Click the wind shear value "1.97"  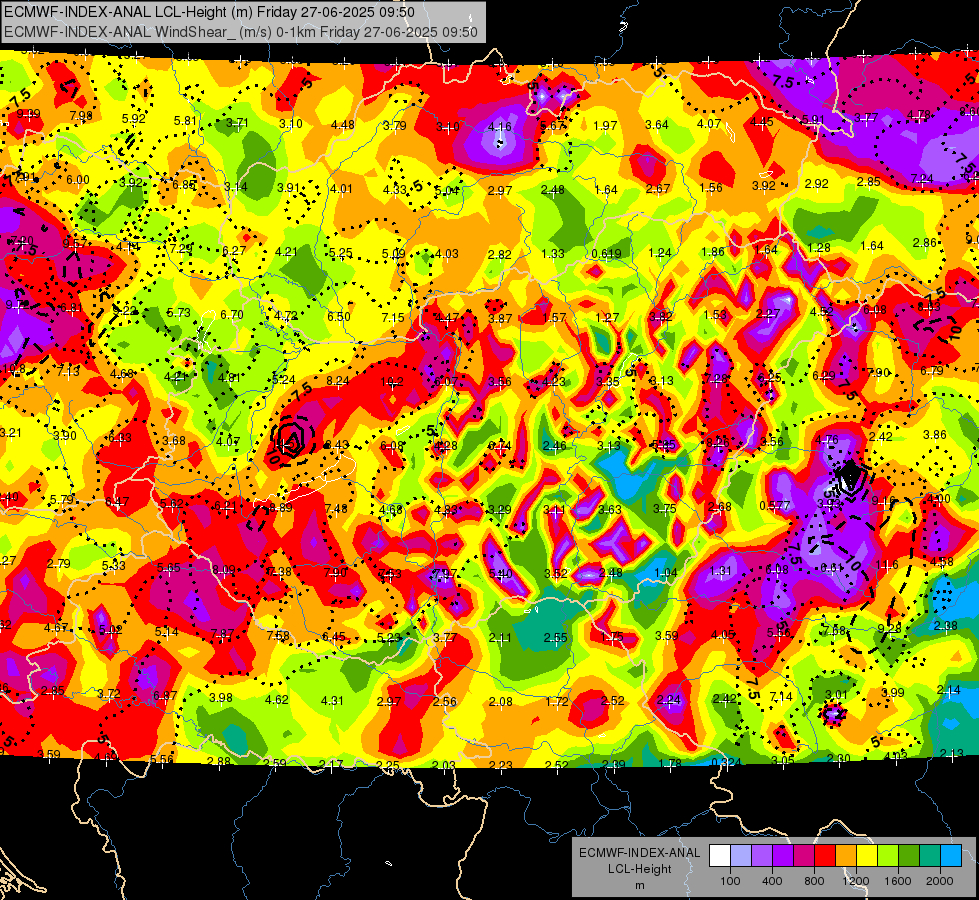[x=605, y=126]
